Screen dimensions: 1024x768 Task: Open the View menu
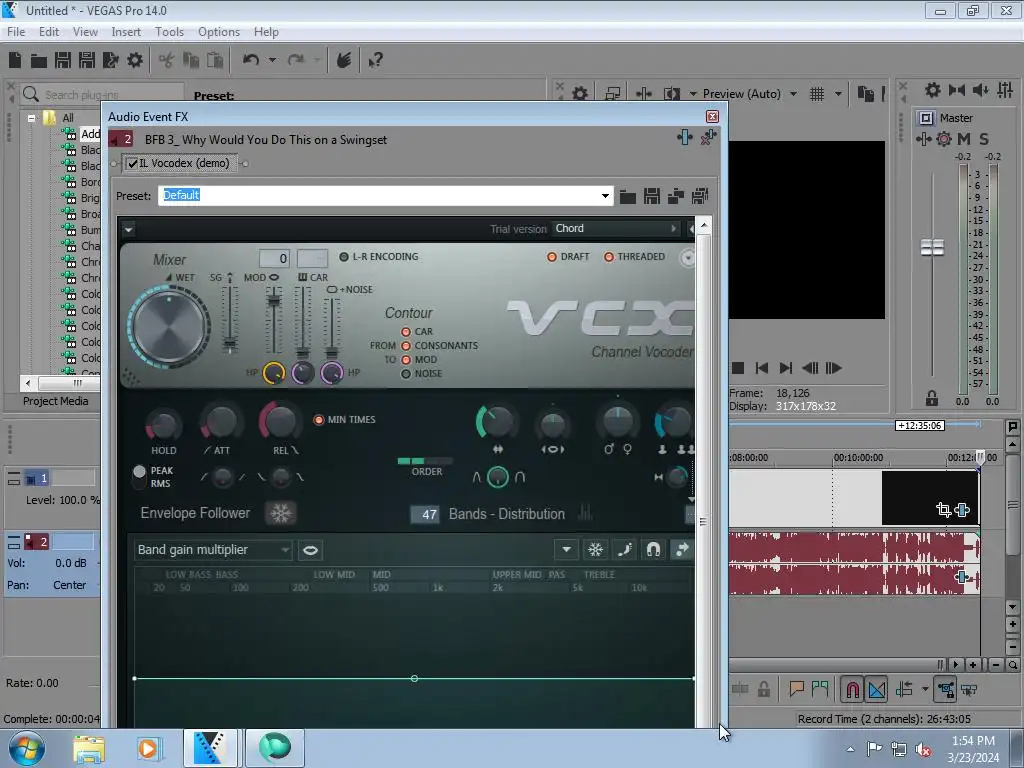pyautogui.click(x=85, y=31)
